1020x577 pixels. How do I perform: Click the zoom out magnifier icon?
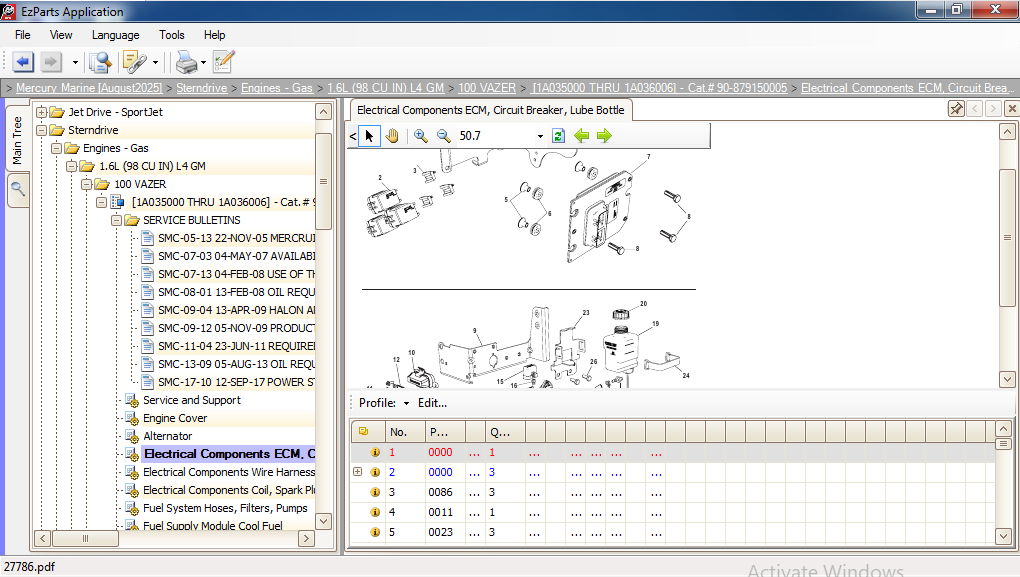(444, 136)
